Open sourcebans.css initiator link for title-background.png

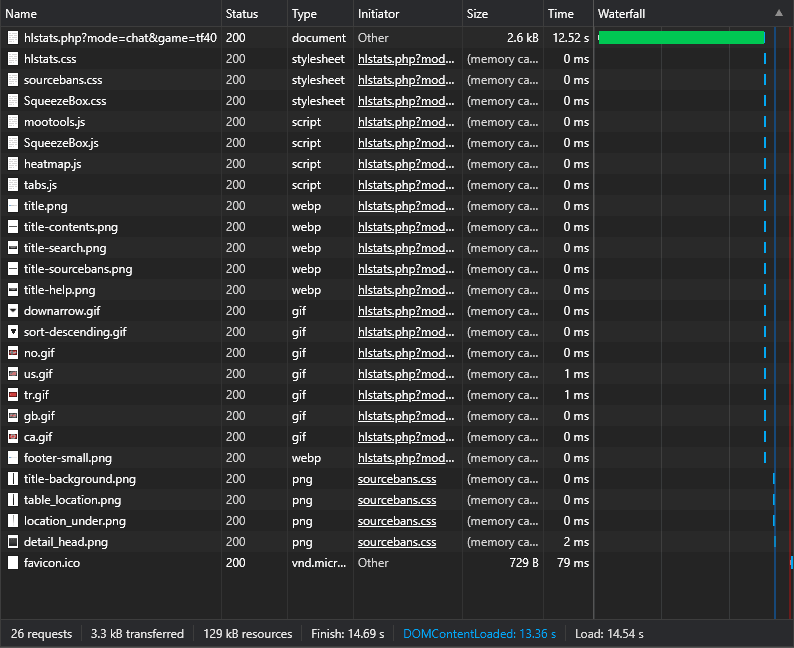click(397, 479)
